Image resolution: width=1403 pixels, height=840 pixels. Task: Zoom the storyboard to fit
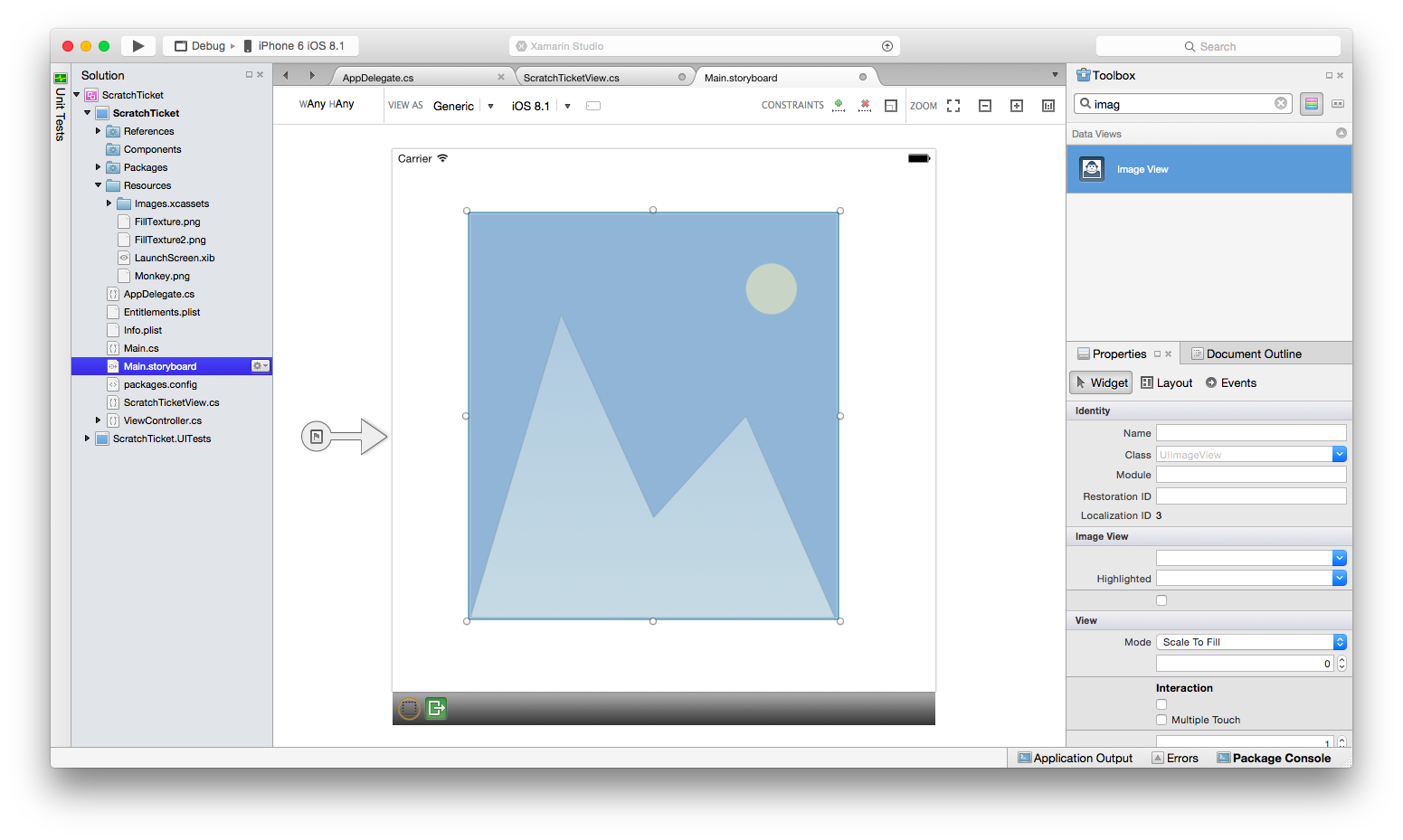click(x=953, y=105)
